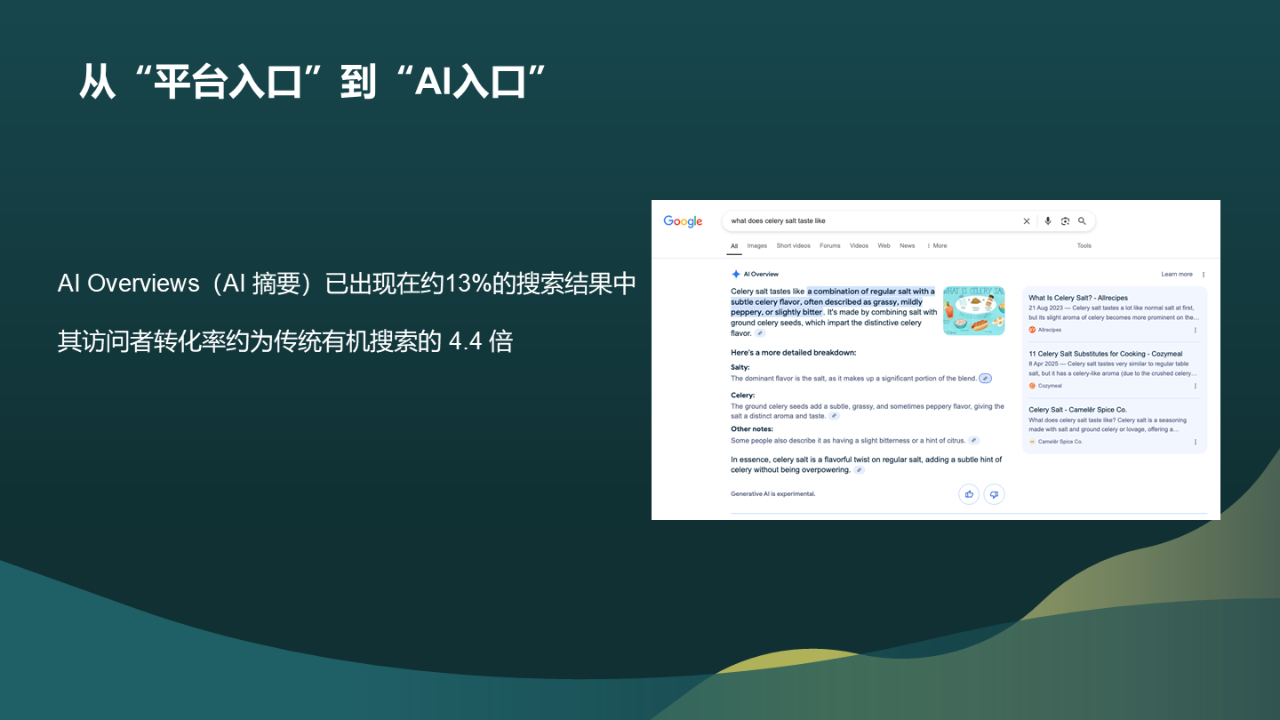
Task: Open Google Lens image search
Action: 1065,220
